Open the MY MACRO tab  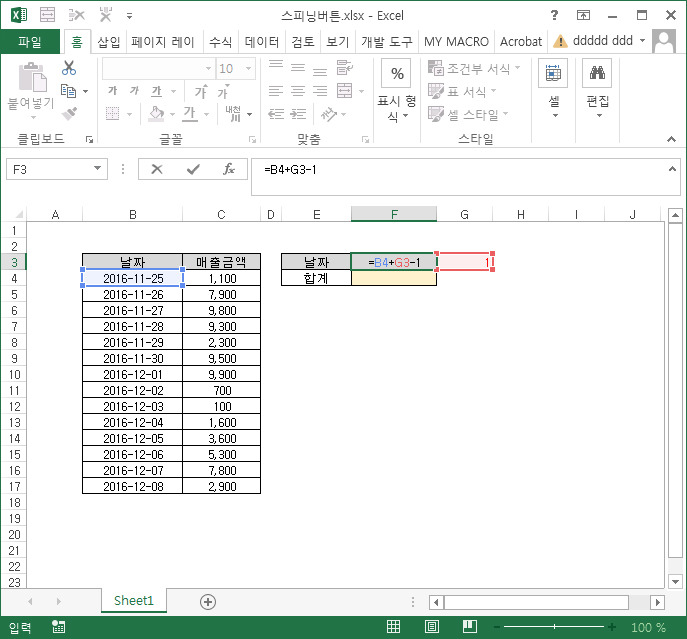tap(456, 42)
